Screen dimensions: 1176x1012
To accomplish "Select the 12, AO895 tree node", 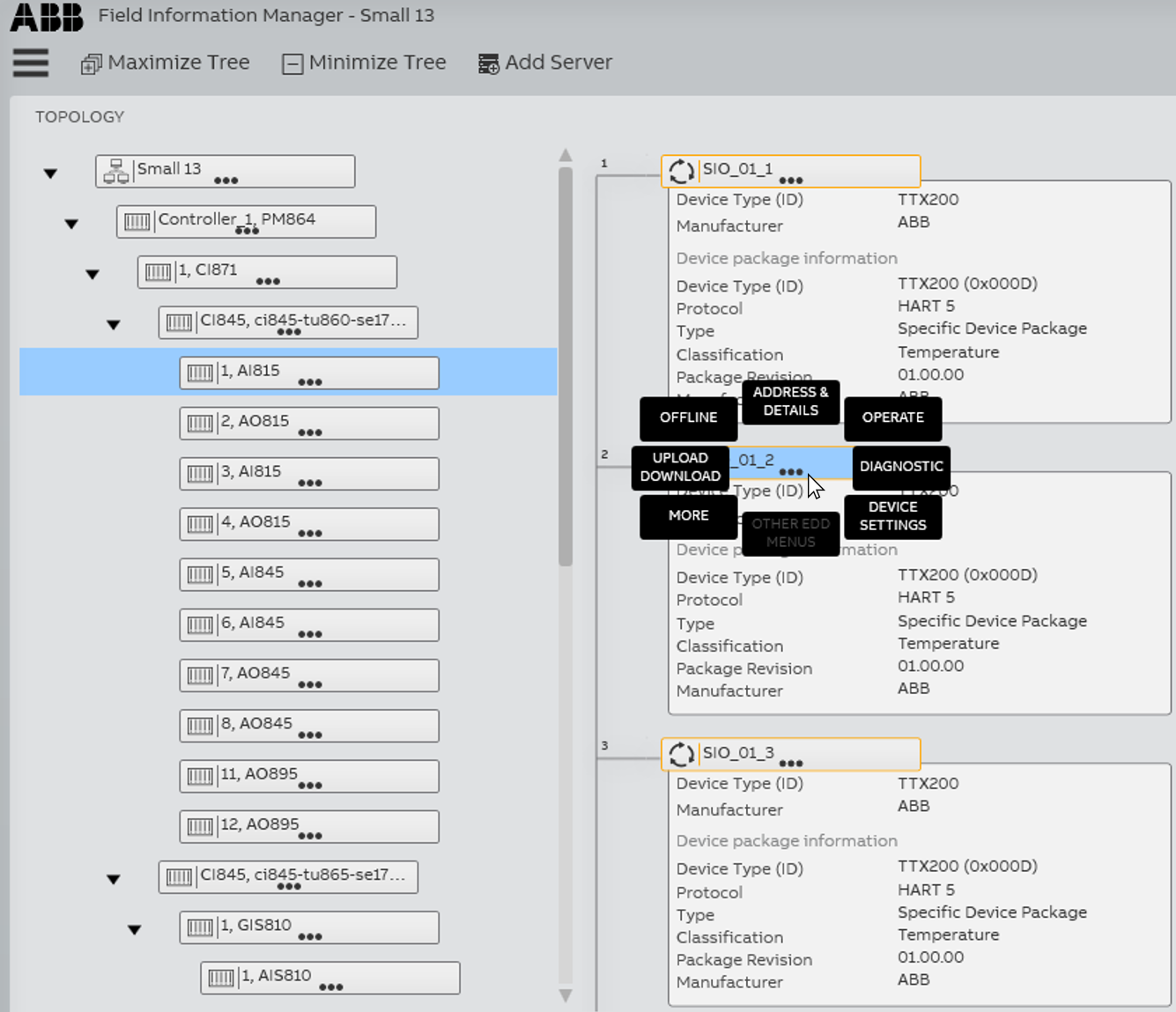I will coord(309,826).
